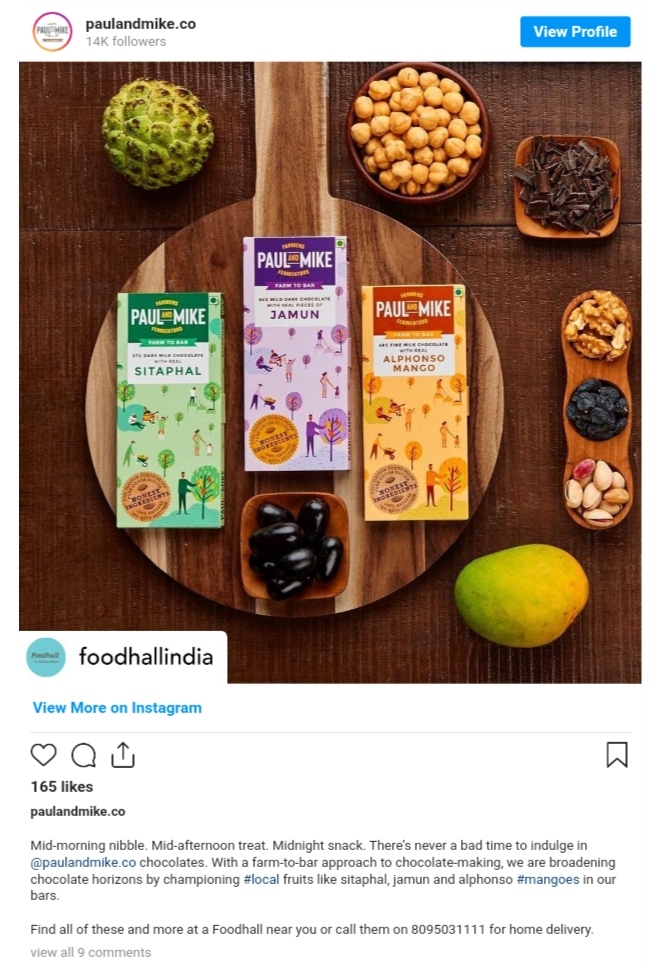Open the @paulandmike.co mention in caption
This screenshot has height=968, width=661.
pos(83,862)
